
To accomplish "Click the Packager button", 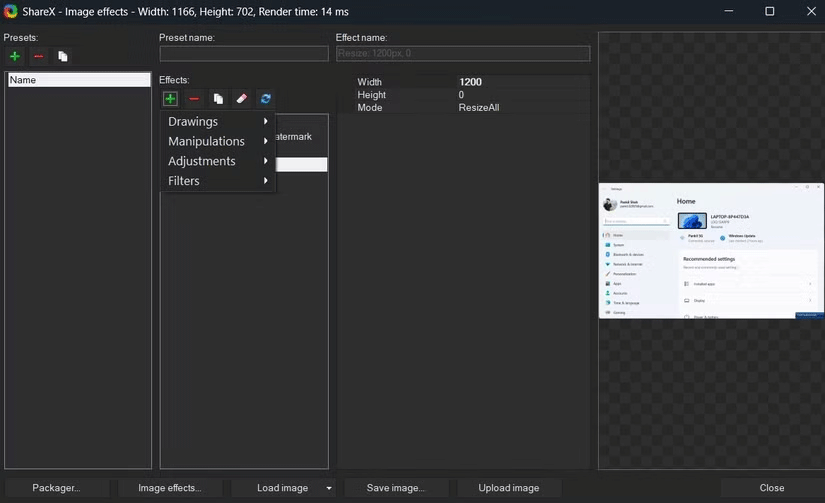I will coord(56,488).
